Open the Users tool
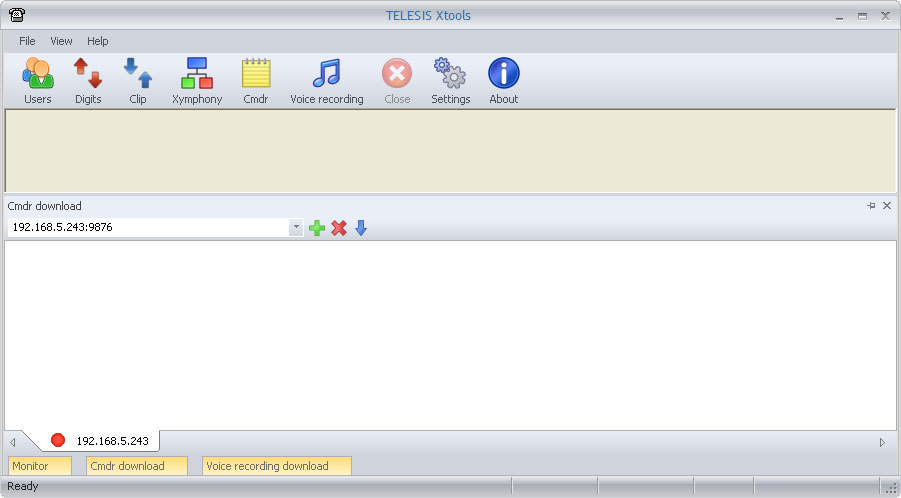The image size is (901, 498). coord(37,81)
